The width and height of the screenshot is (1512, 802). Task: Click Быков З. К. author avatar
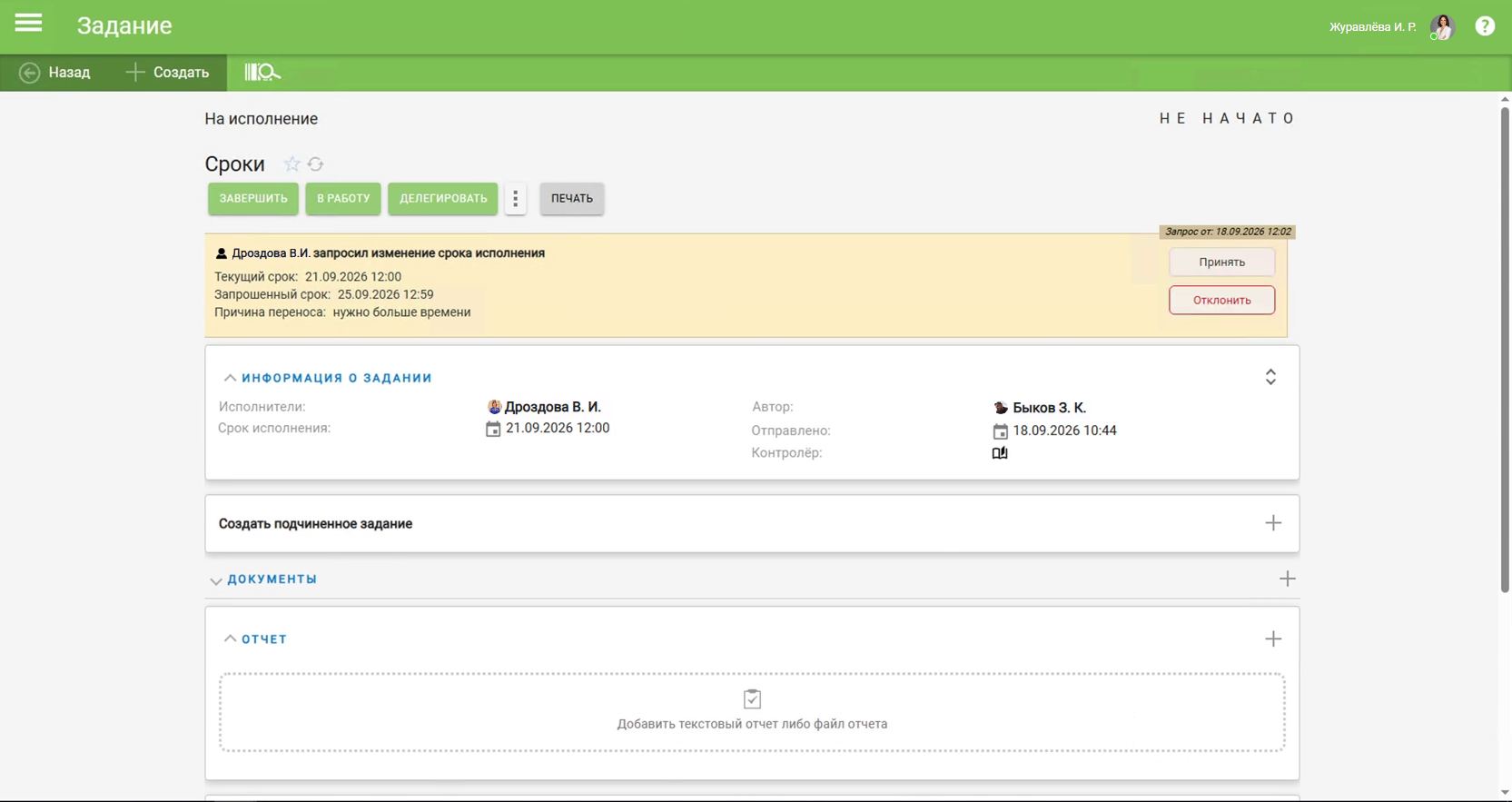pyautogui.click(x=1001, y=408)
